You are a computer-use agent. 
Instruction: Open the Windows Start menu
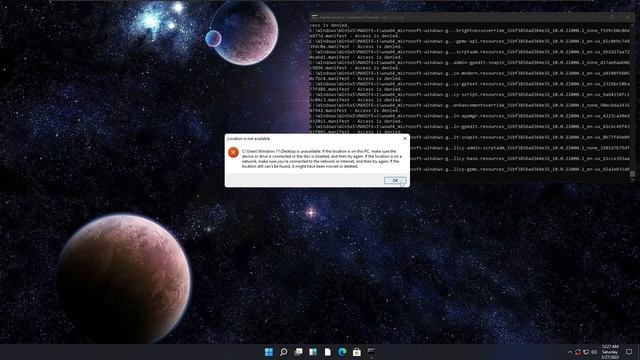269,352
